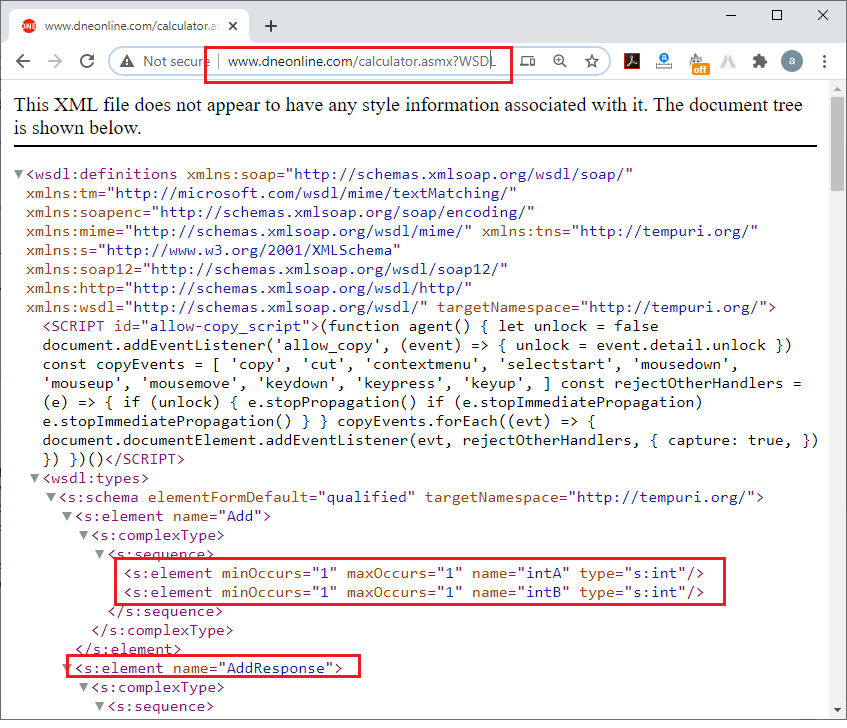Close the dneonline calculator tab
The height and width of the screenshot is (728, 847).
(x=233, y=26)
